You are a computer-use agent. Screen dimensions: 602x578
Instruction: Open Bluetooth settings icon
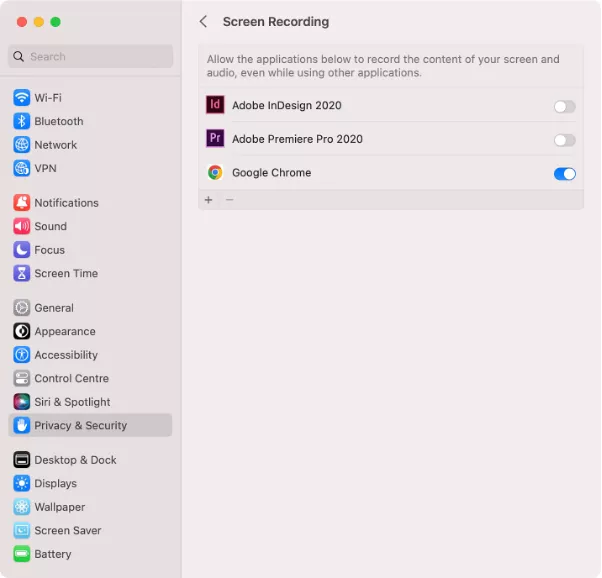click(x=21, y=121)
